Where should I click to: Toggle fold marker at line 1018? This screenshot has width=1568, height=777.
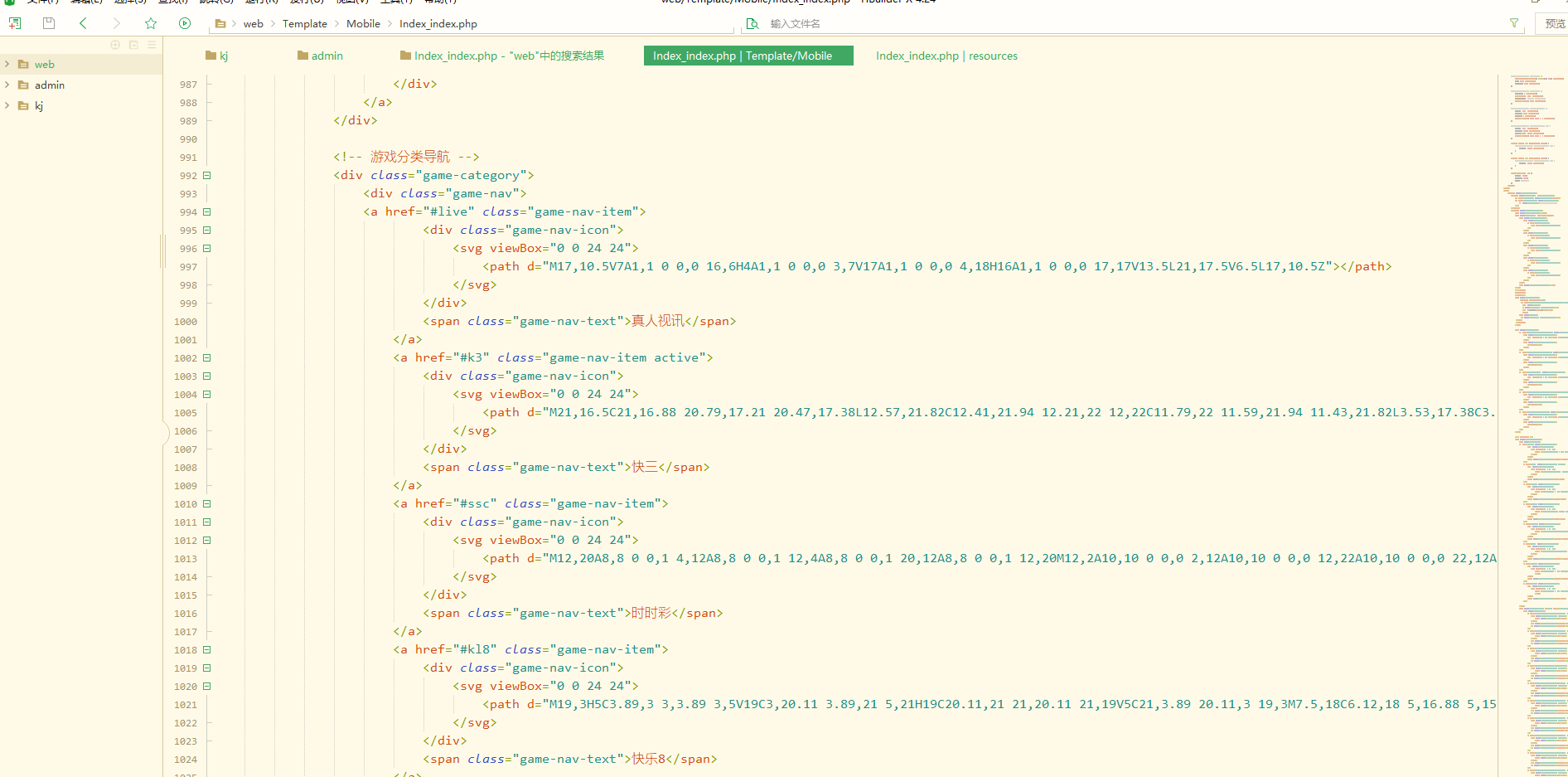pos(207,650)
